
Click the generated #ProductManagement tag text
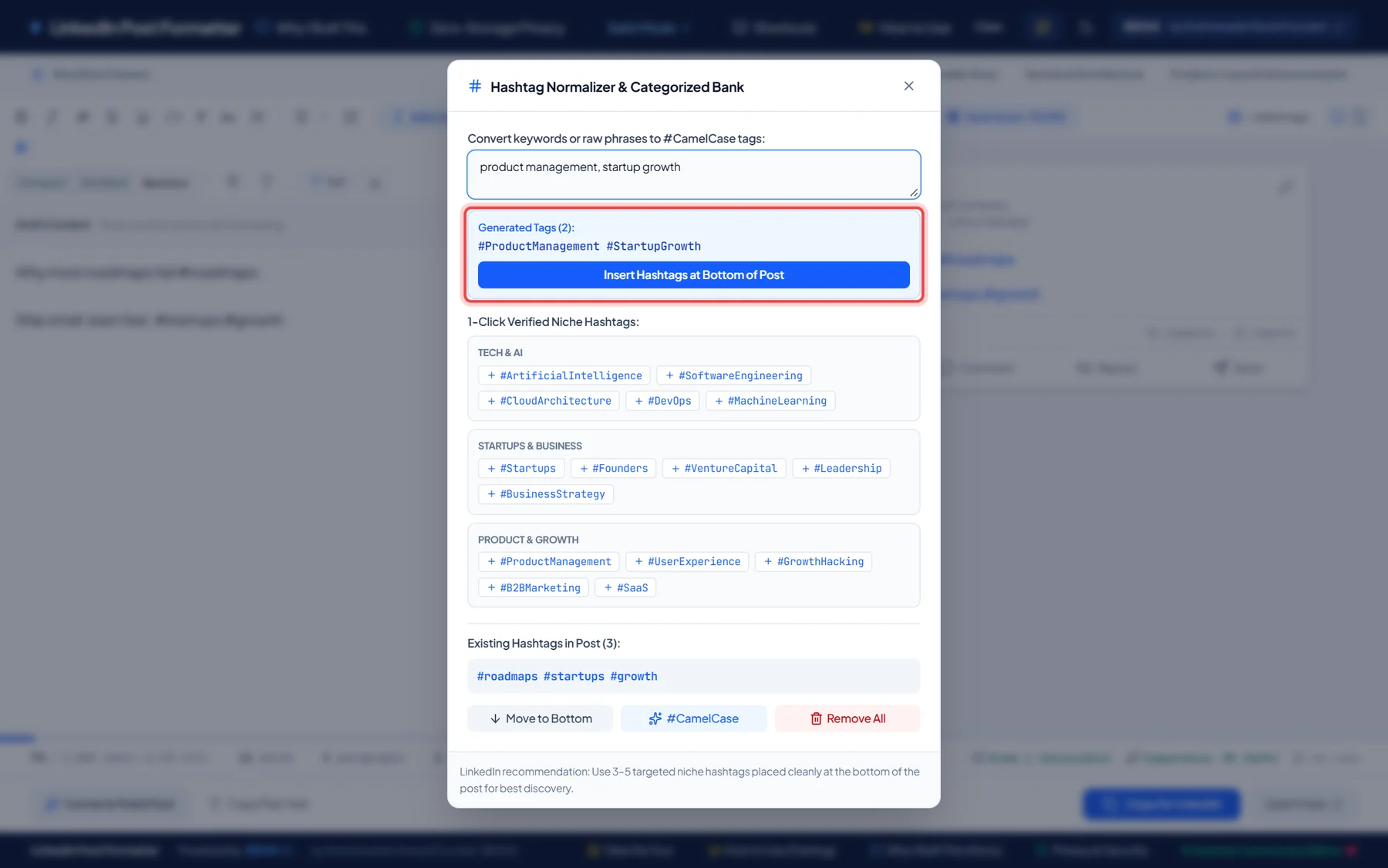(538, 246)
